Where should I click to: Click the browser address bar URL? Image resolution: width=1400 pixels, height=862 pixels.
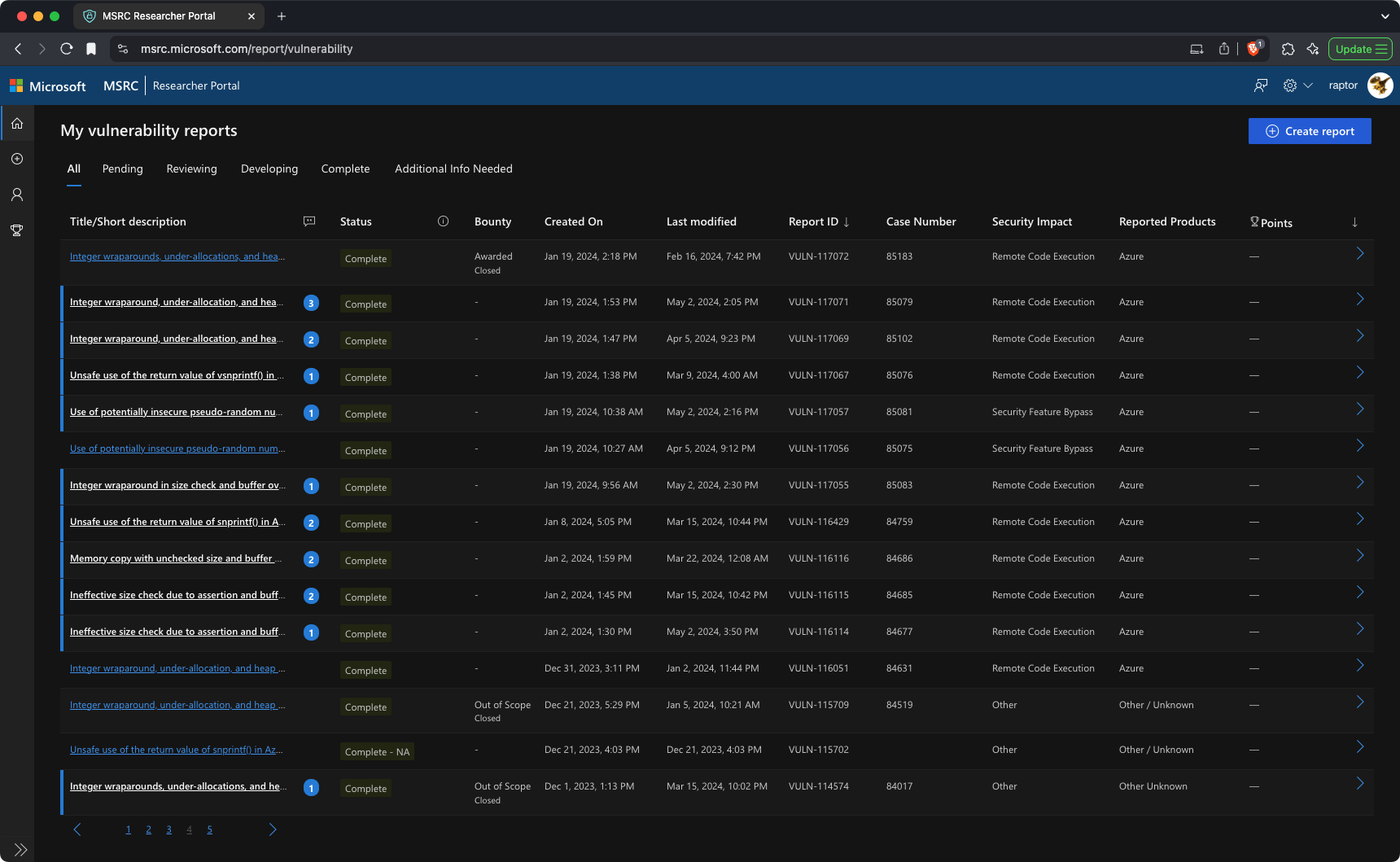tap(247, 49)
